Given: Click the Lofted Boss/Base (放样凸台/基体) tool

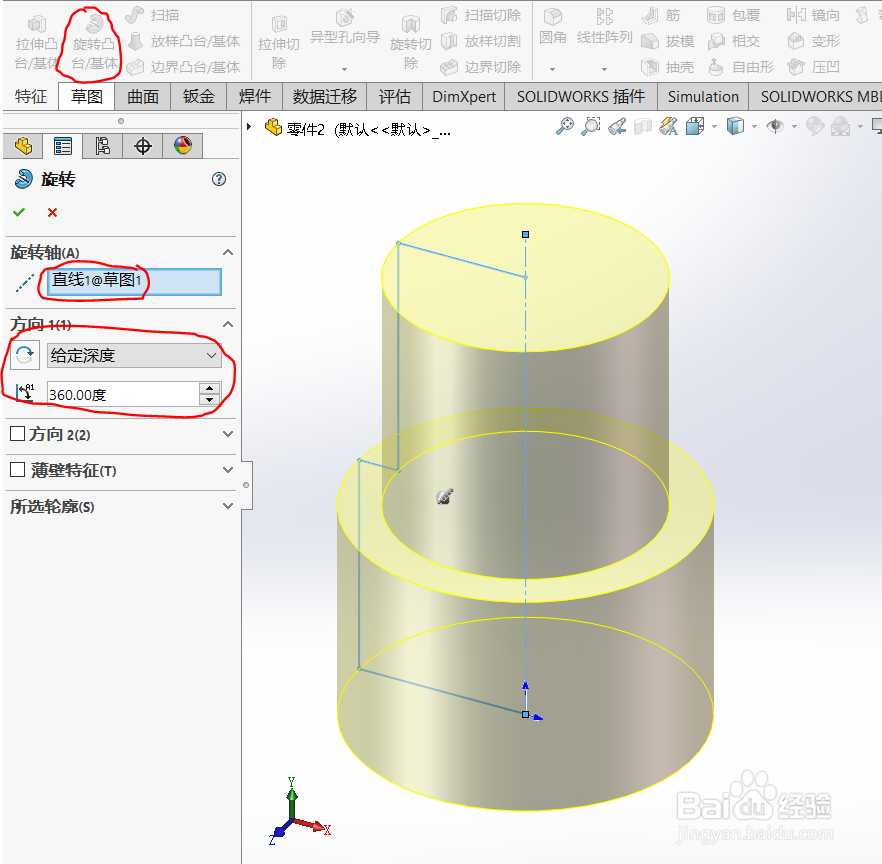Looking at the screenshot, I should [184, 41].
